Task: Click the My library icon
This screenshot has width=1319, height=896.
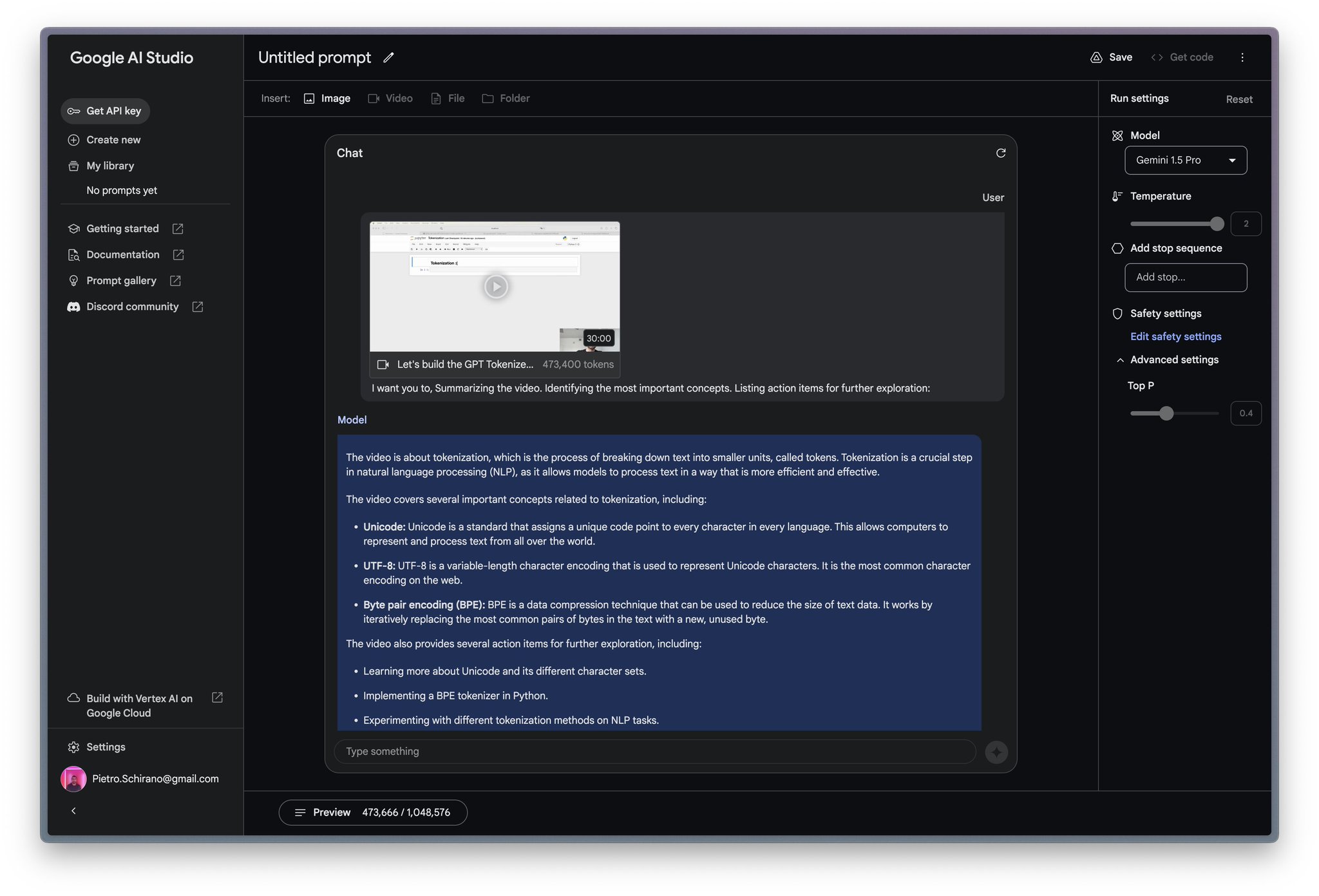Action: click(73, 166)
